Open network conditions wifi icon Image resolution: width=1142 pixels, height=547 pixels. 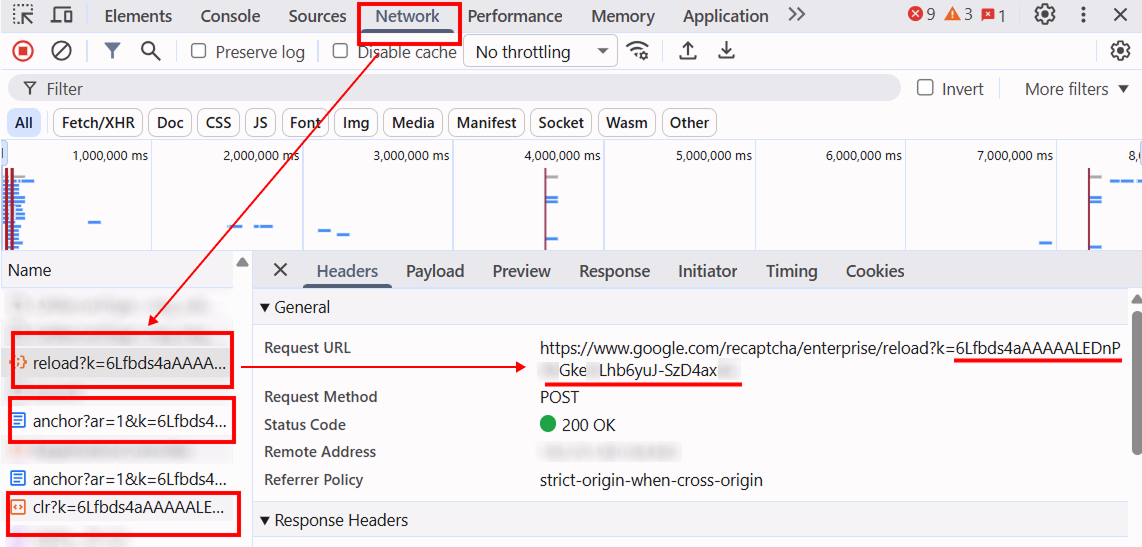(x=637, y=51)
